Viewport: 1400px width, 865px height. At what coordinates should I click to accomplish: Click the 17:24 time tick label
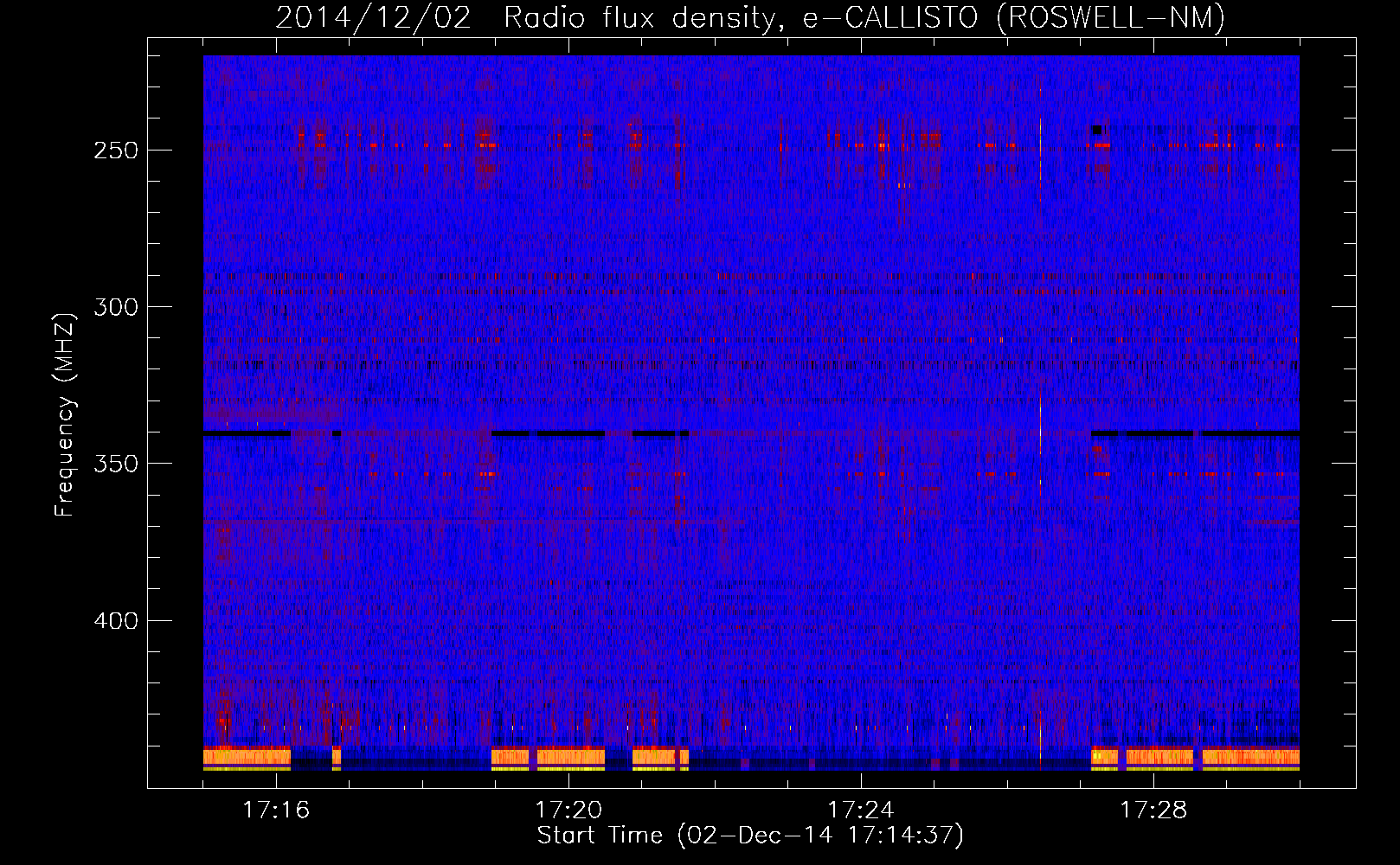(x=861, y=810)
